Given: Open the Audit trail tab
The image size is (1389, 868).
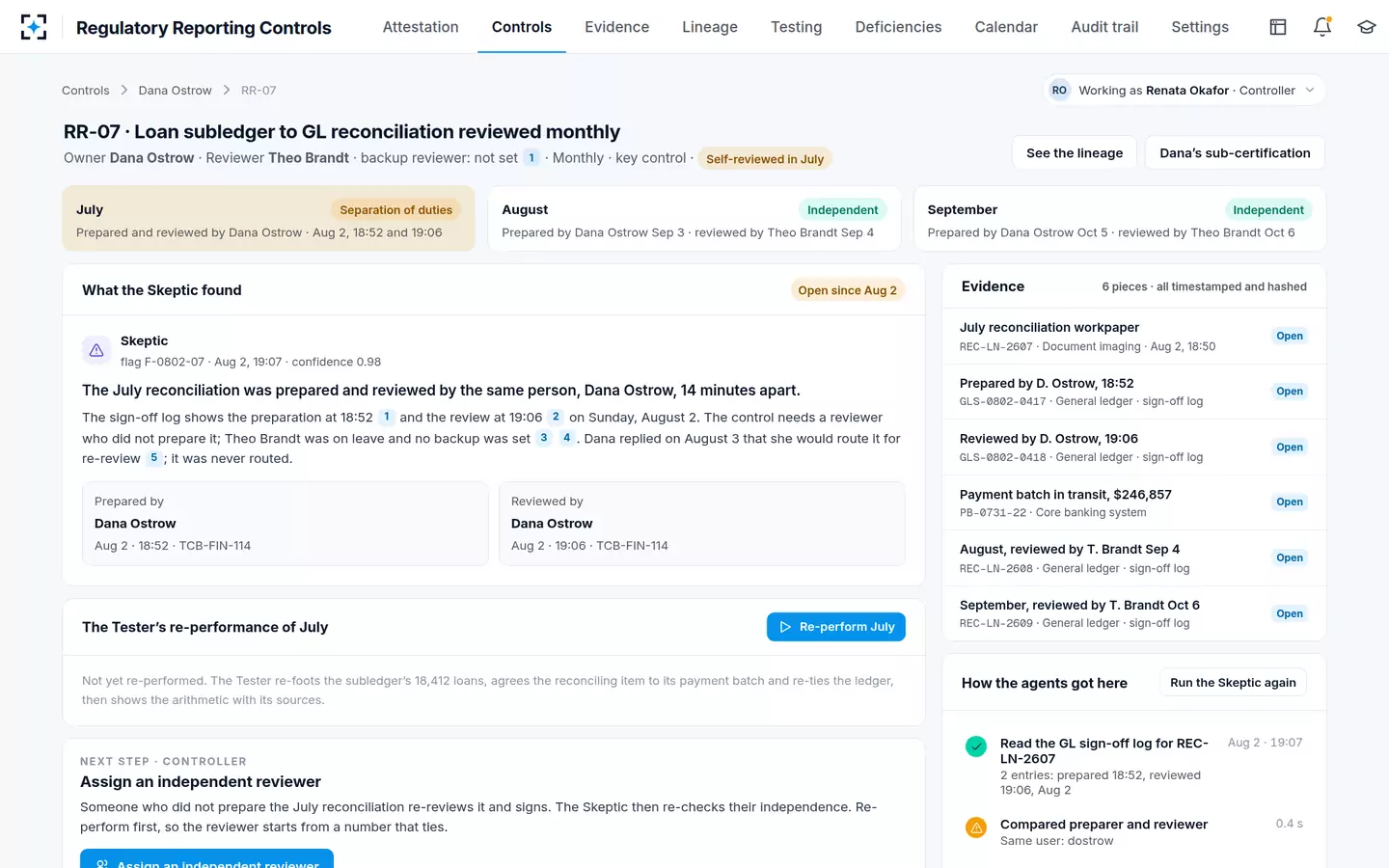Looking at the screenshot, I should 1104,27.
